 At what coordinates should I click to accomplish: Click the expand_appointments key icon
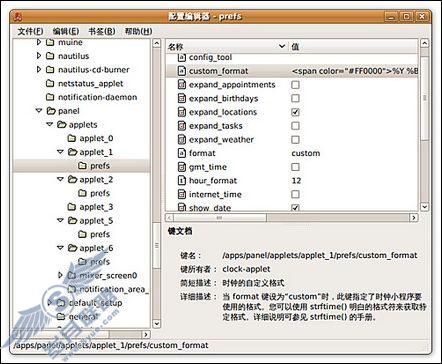point(182,85)
